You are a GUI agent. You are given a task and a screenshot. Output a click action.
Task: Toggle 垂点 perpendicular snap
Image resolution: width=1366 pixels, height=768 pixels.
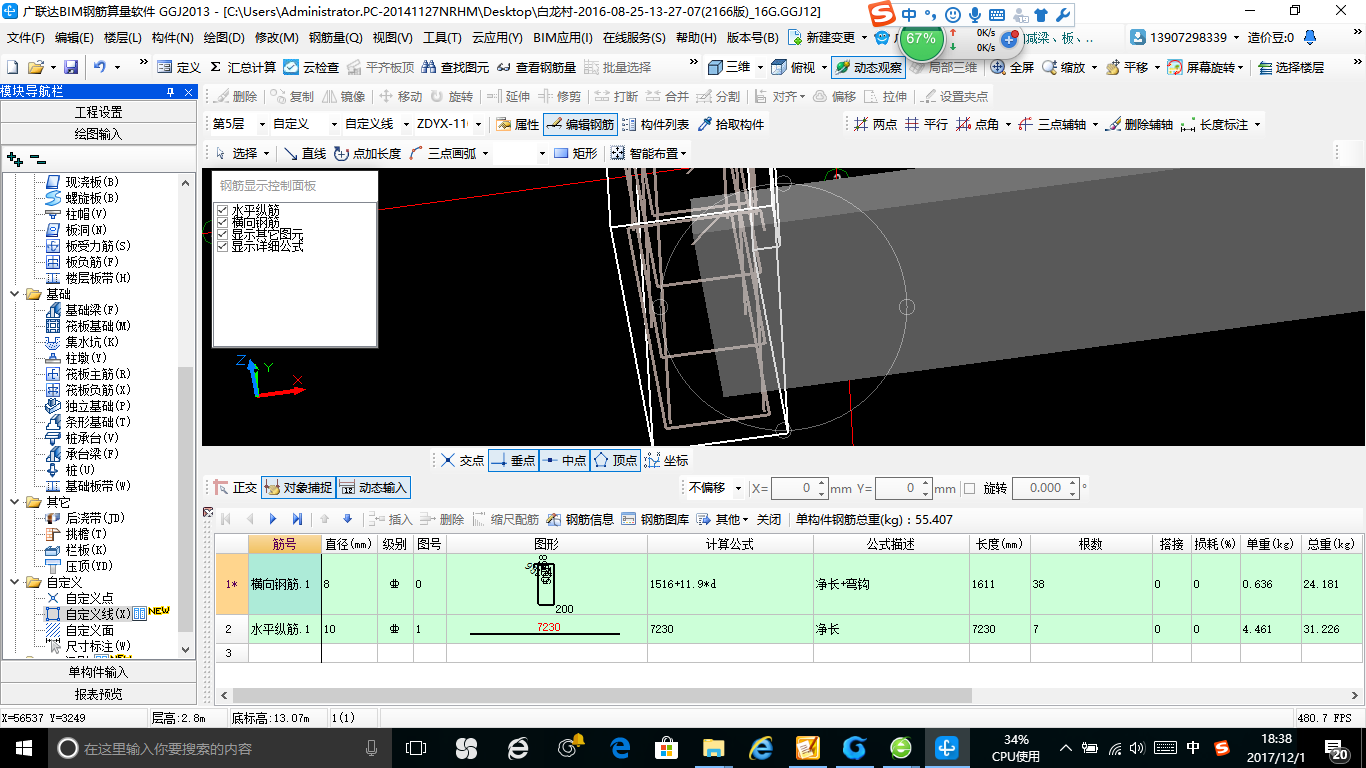pos(513,461)
